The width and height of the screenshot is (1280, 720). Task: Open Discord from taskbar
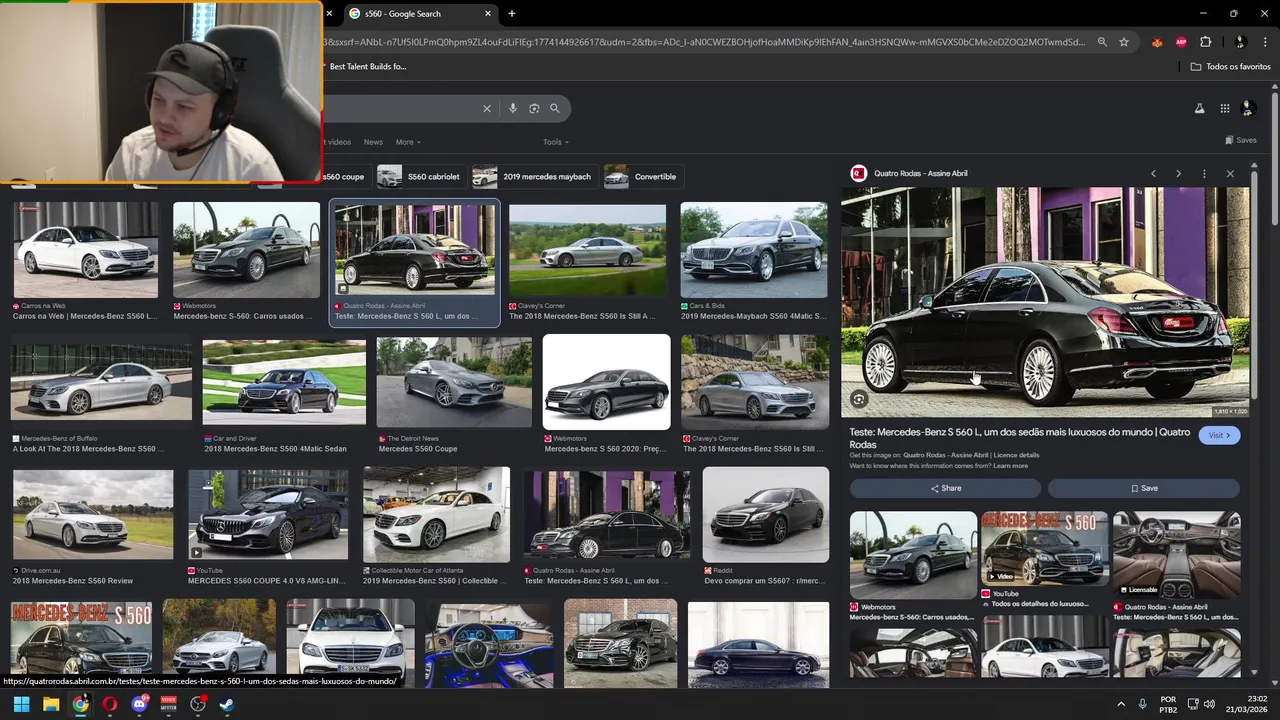[139, 704]
